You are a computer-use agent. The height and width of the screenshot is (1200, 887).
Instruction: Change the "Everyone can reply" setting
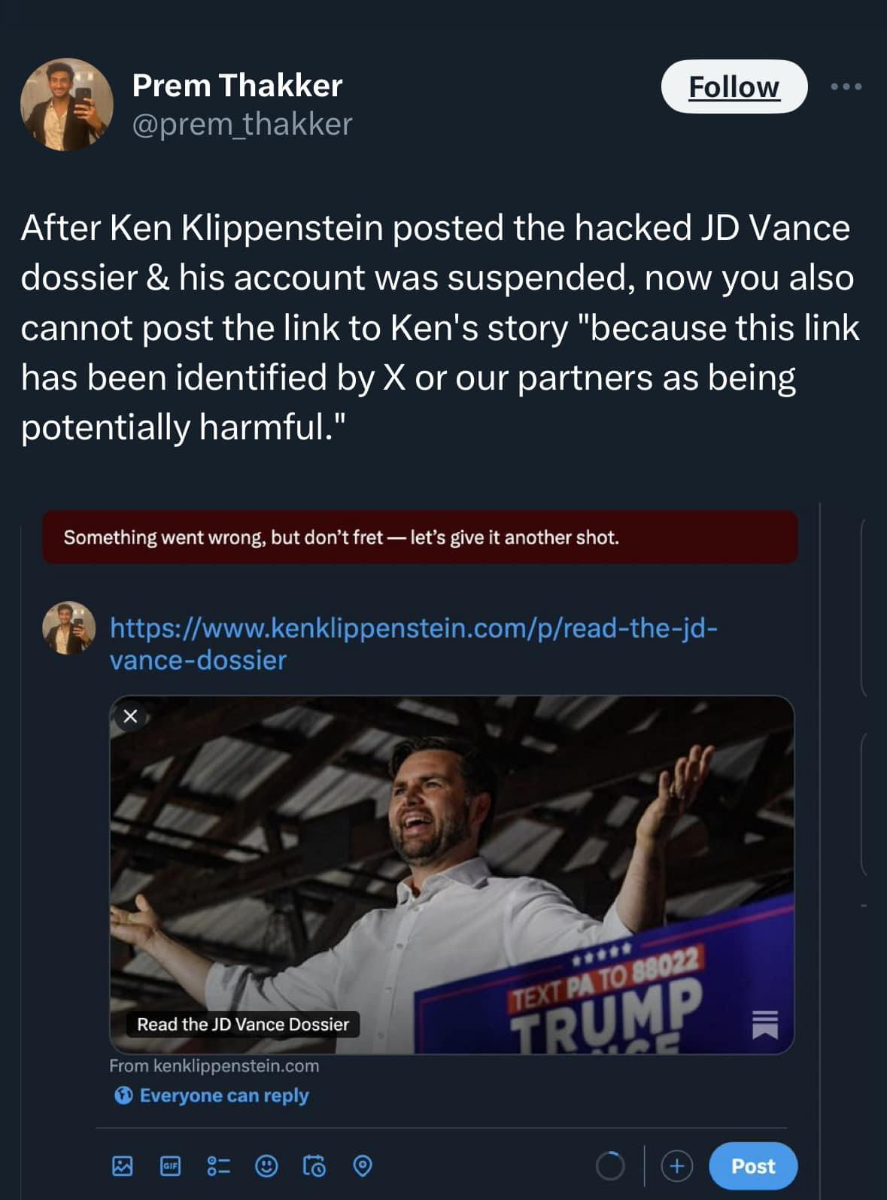click(211, 1096)
